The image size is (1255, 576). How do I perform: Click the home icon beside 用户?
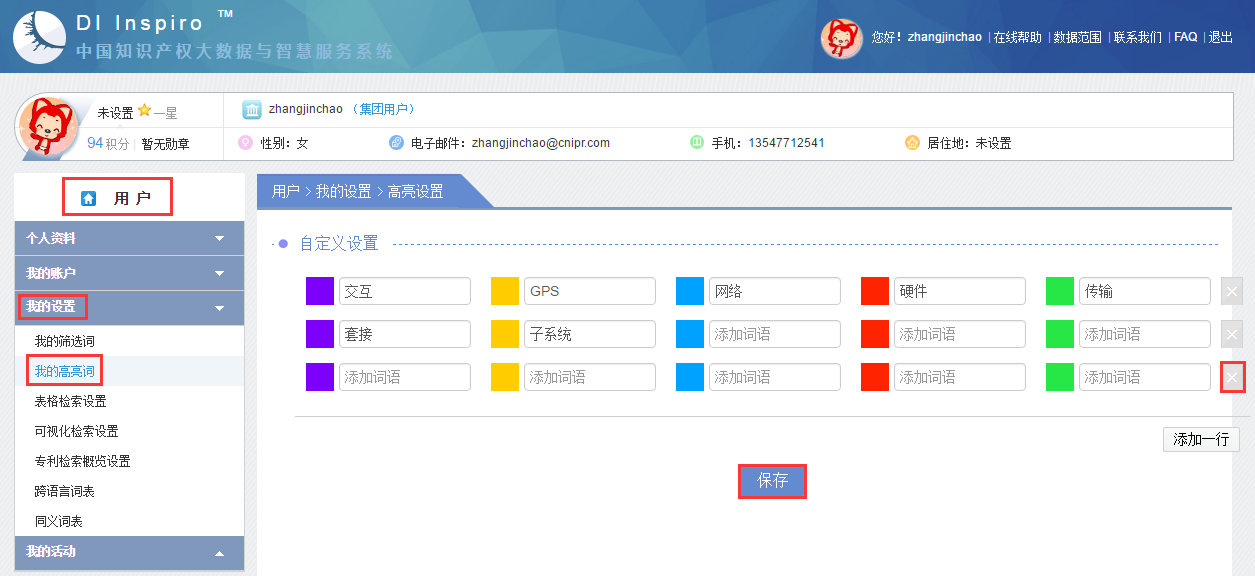[88, 198]
